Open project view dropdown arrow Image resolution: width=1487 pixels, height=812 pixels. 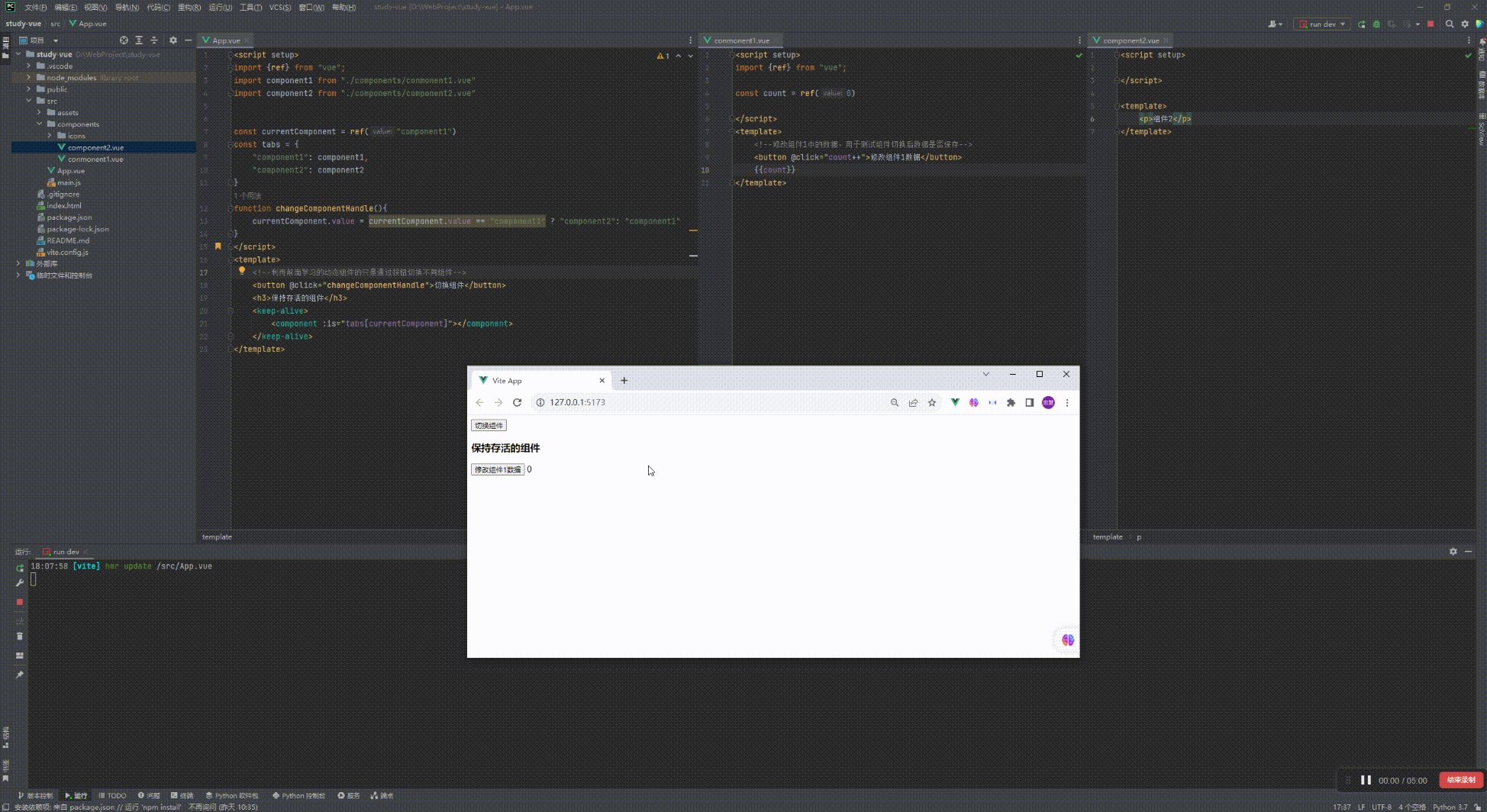tap(56, 40)
